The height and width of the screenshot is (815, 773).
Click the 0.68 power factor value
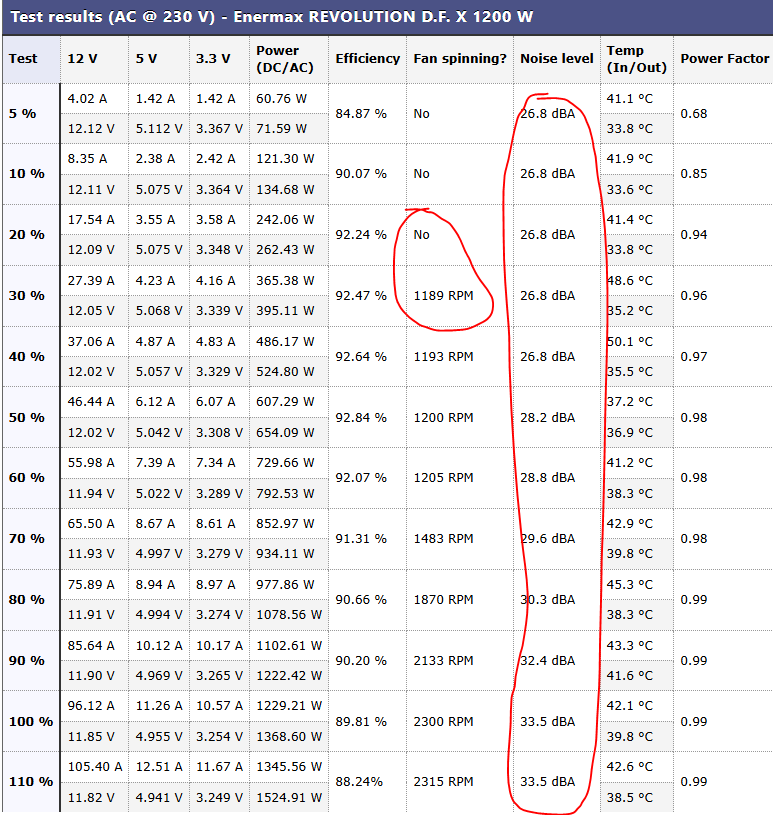pos(694,114)
